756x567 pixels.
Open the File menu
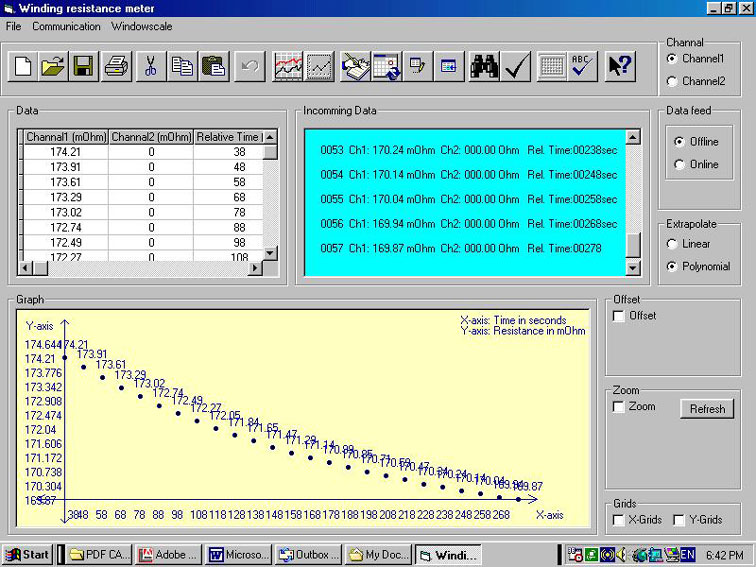pos(14,27)
